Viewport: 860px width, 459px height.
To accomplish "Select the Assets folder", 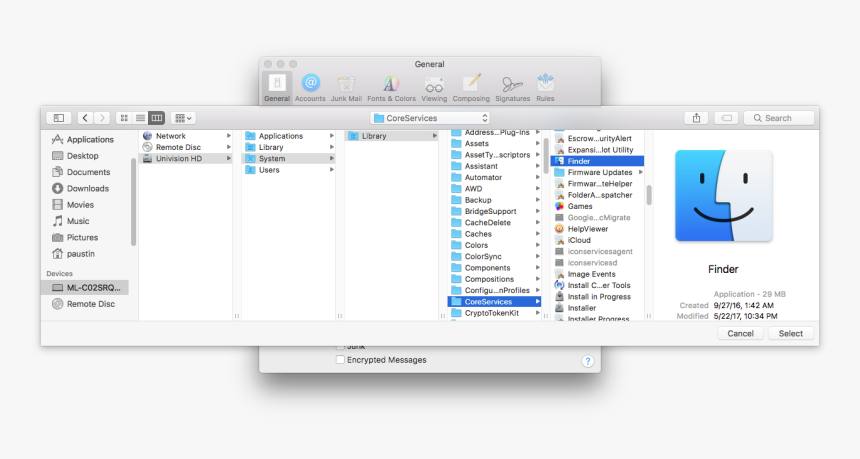I will 495,144.
